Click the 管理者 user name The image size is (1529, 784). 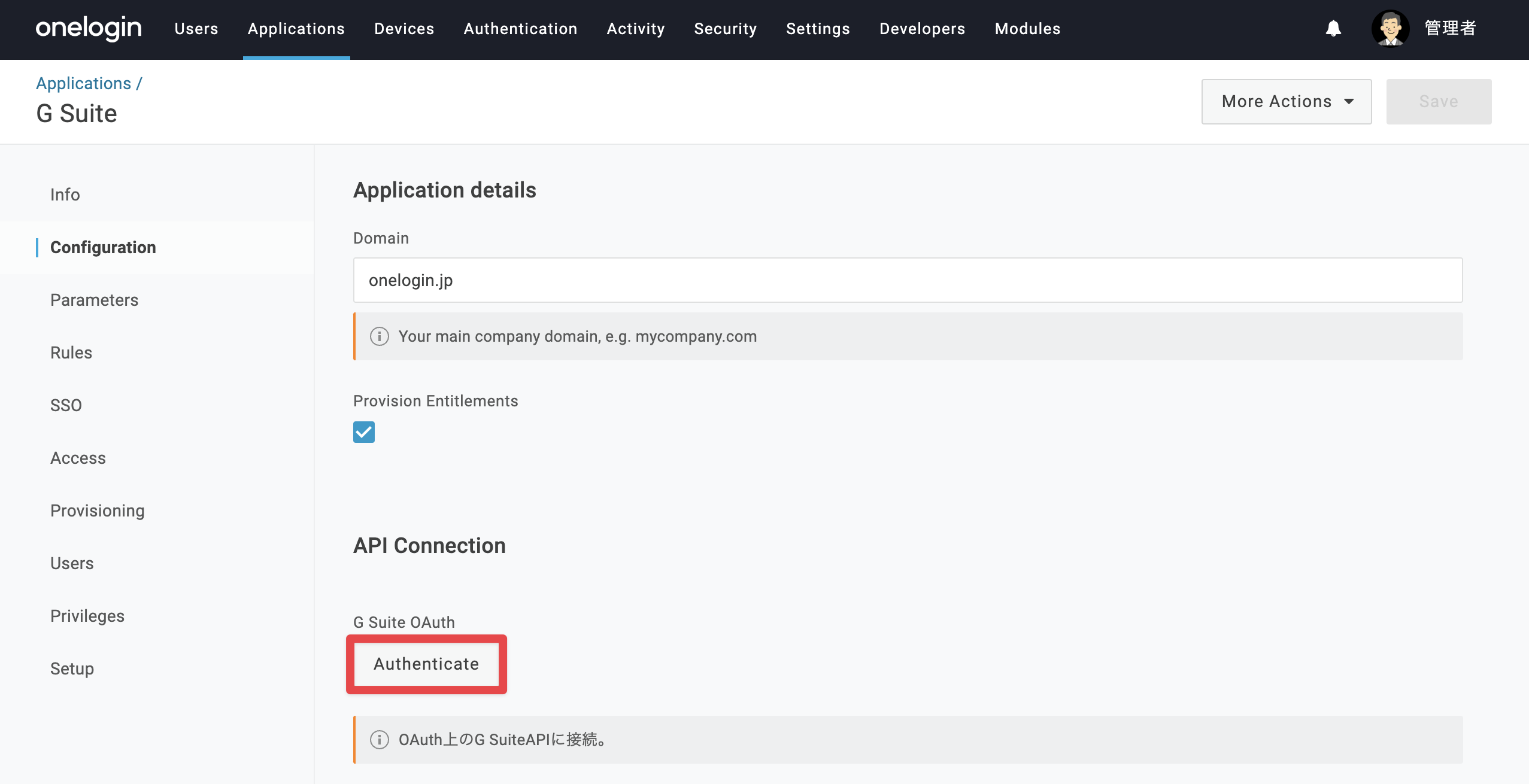[x=1450, y=28]
